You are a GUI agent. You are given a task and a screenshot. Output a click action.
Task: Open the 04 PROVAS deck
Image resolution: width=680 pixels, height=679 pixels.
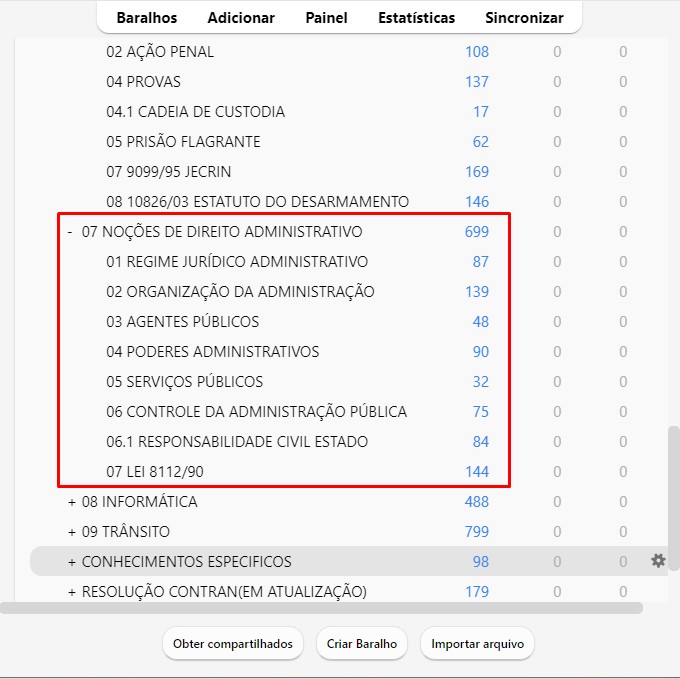tap(143, 82)
